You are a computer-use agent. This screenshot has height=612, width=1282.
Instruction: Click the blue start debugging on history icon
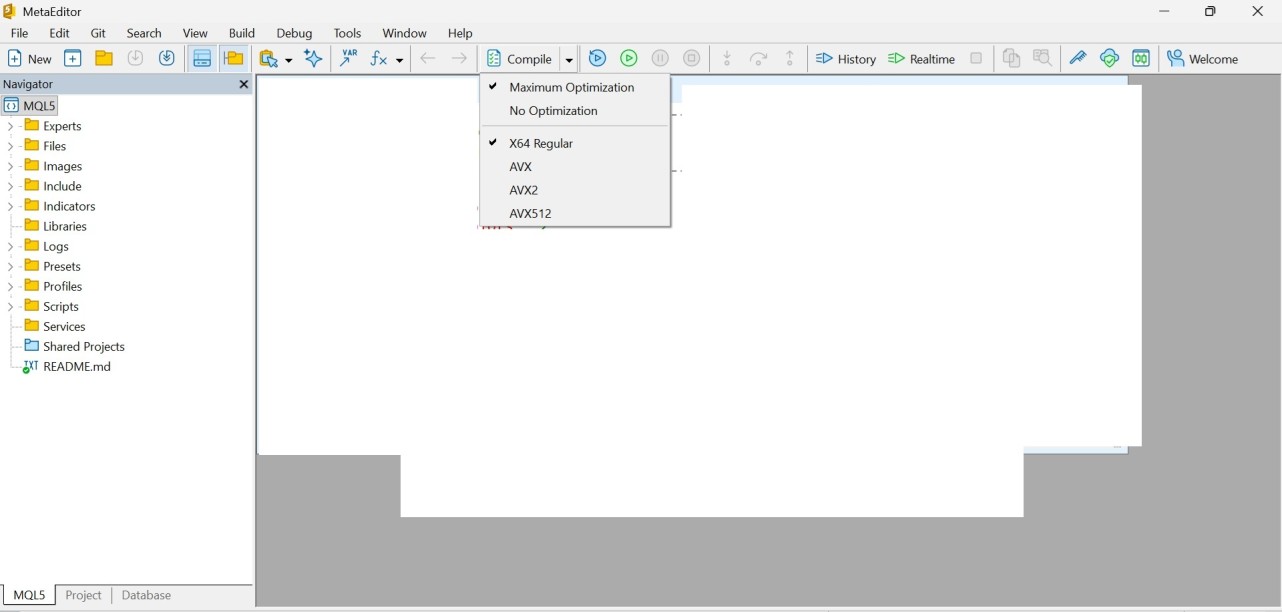[x=598, y=59]
